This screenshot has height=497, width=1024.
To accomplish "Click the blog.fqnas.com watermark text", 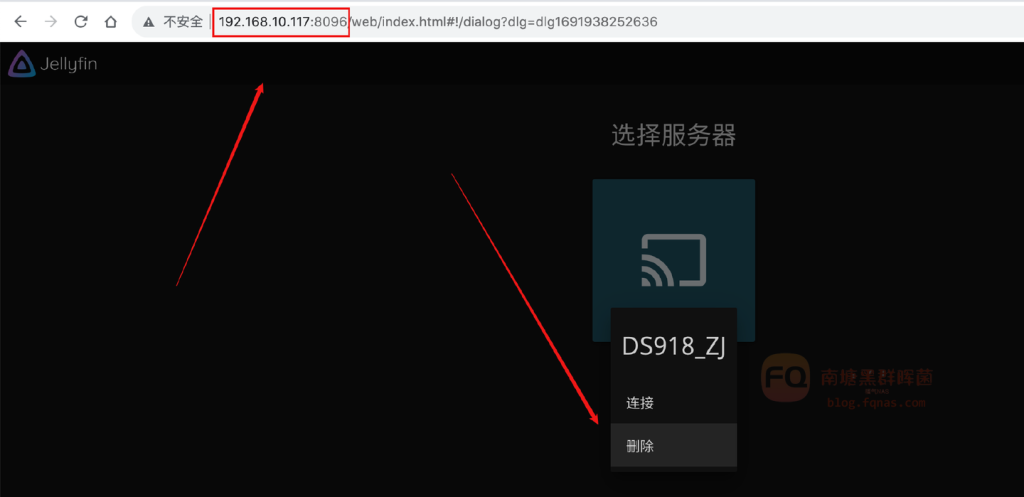I will pos(876,403).
